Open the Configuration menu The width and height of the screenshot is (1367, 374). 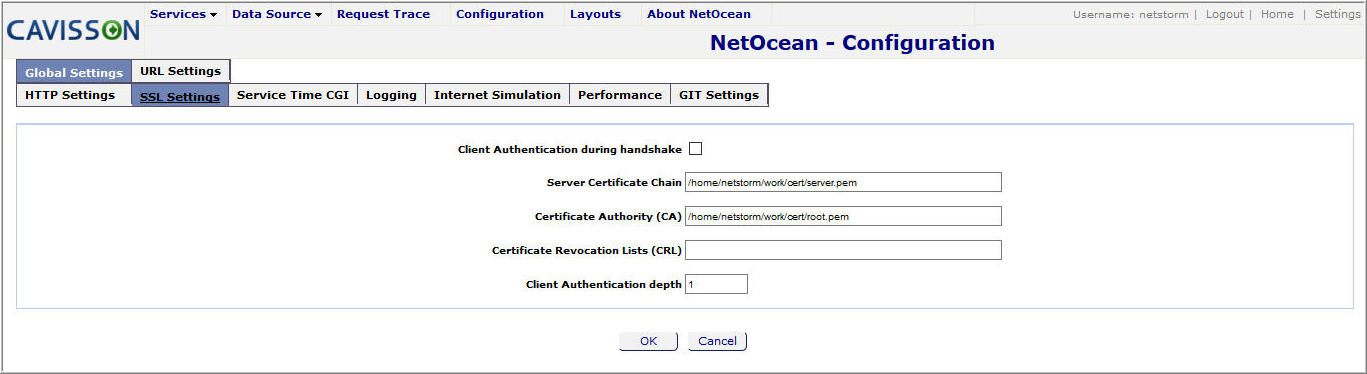(x=500, y=14)
